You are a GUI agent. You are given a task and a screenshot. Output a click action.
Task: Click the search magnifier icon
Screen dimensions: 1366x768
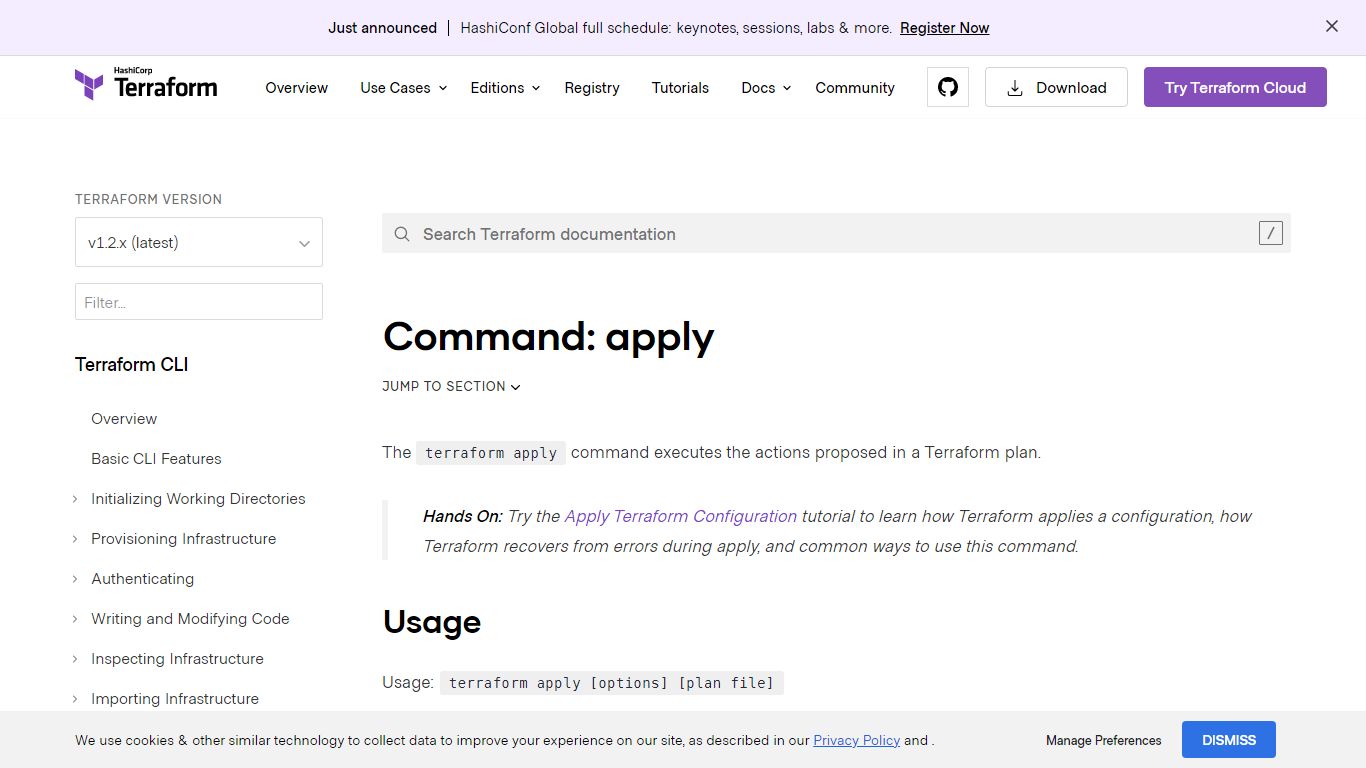[402, 234]
